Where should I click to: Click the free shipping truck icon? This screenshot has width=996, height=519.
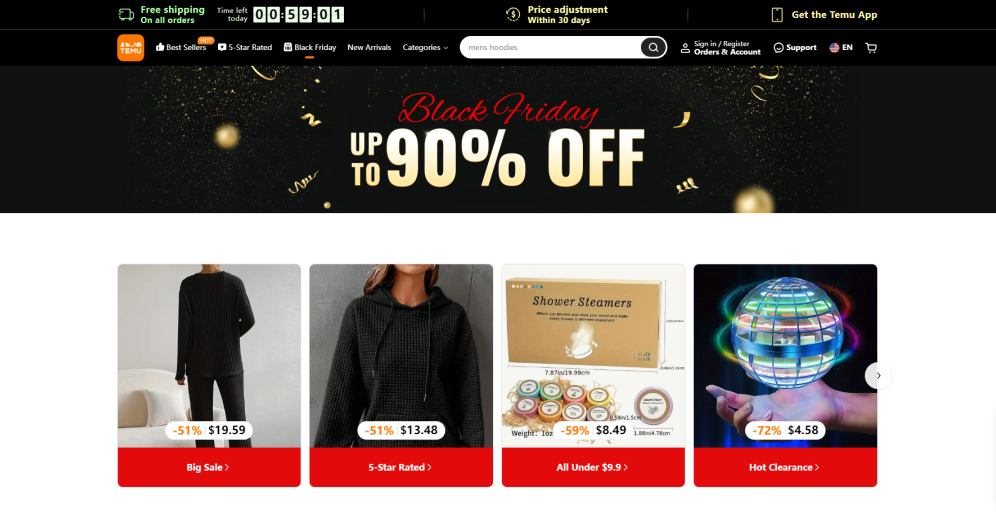click(126, 15)
